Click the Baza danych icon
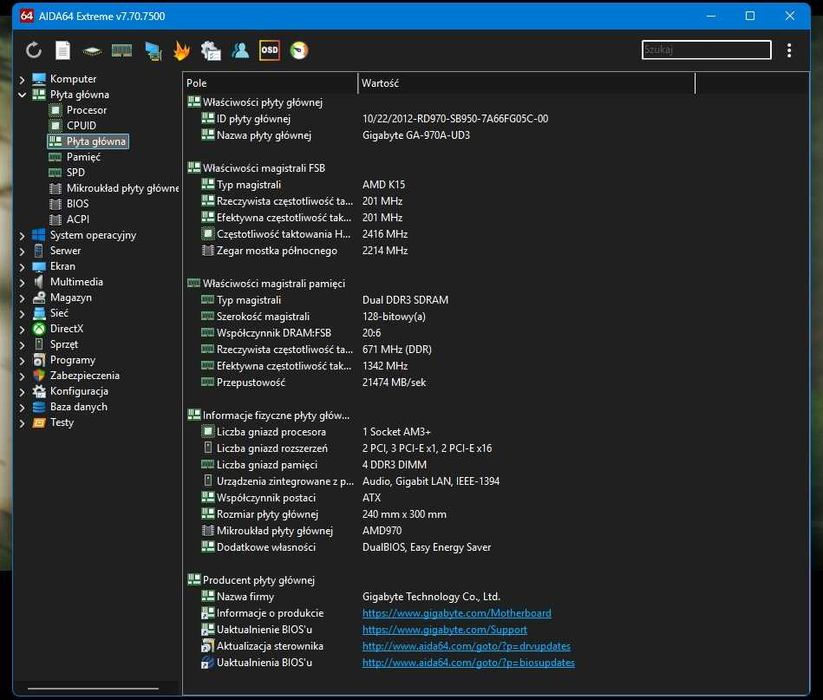The height and width of the screenshot is (700, 823). (39, 407)
